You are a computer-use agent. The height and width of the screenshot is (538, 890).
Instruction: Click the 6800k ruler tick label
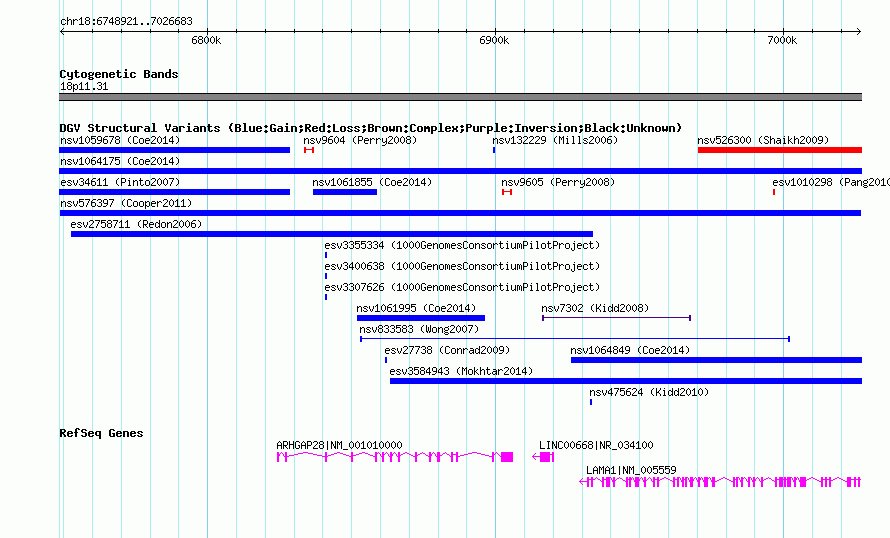click(x=206, y=40)
